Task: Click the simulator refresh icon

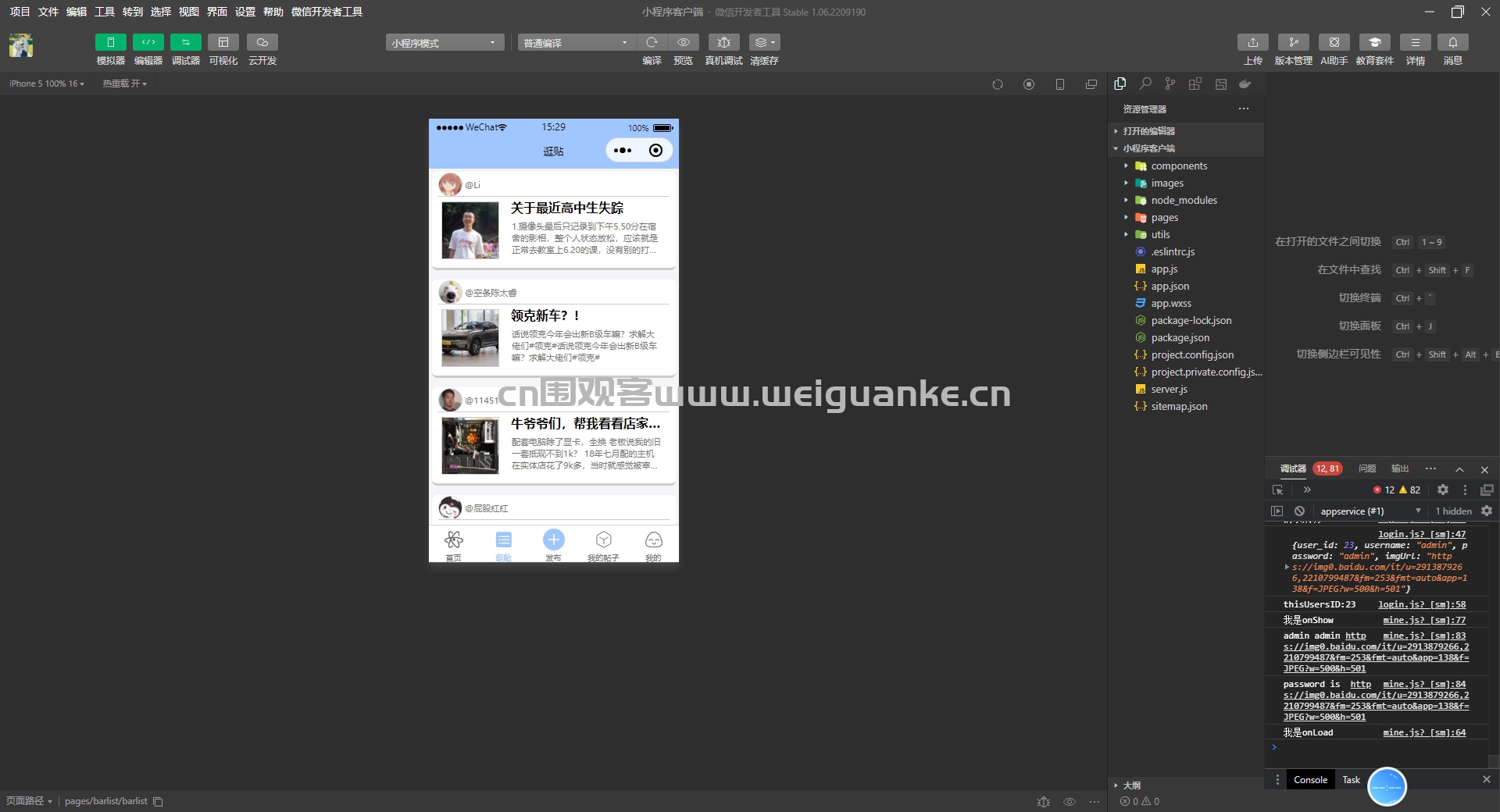Action: 998,84
